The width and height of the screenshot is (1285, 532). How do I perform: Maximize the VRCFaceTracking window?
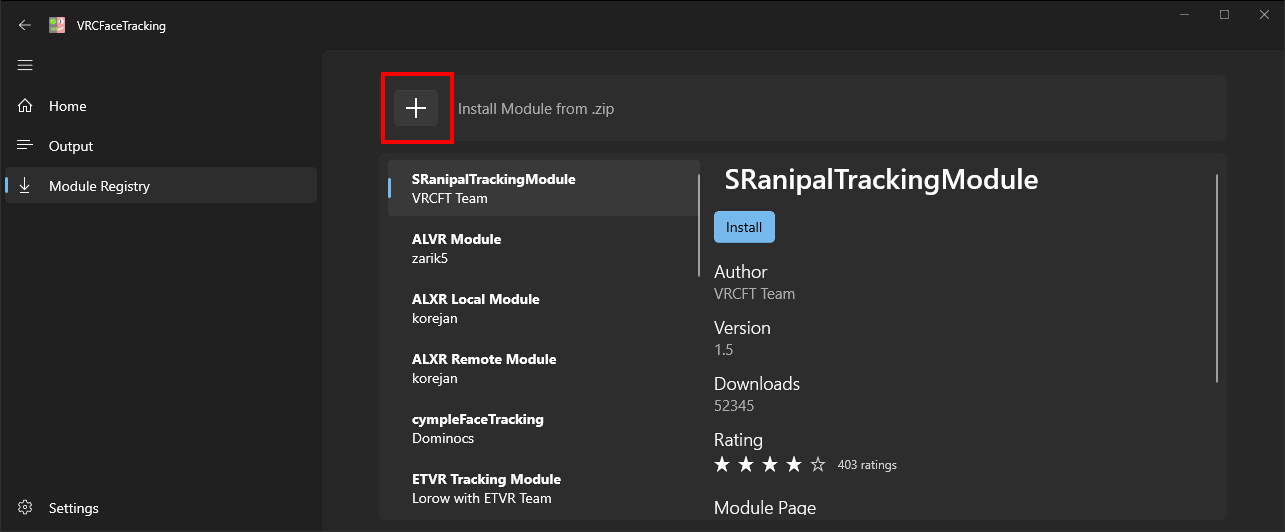pyautogui.click(x=1224, y=15)
